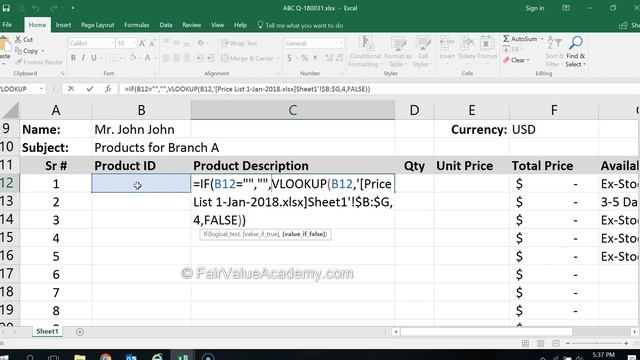Open the General number format dropdown
The height and width of the screenshot is (360, 640).
pos(341,43)
